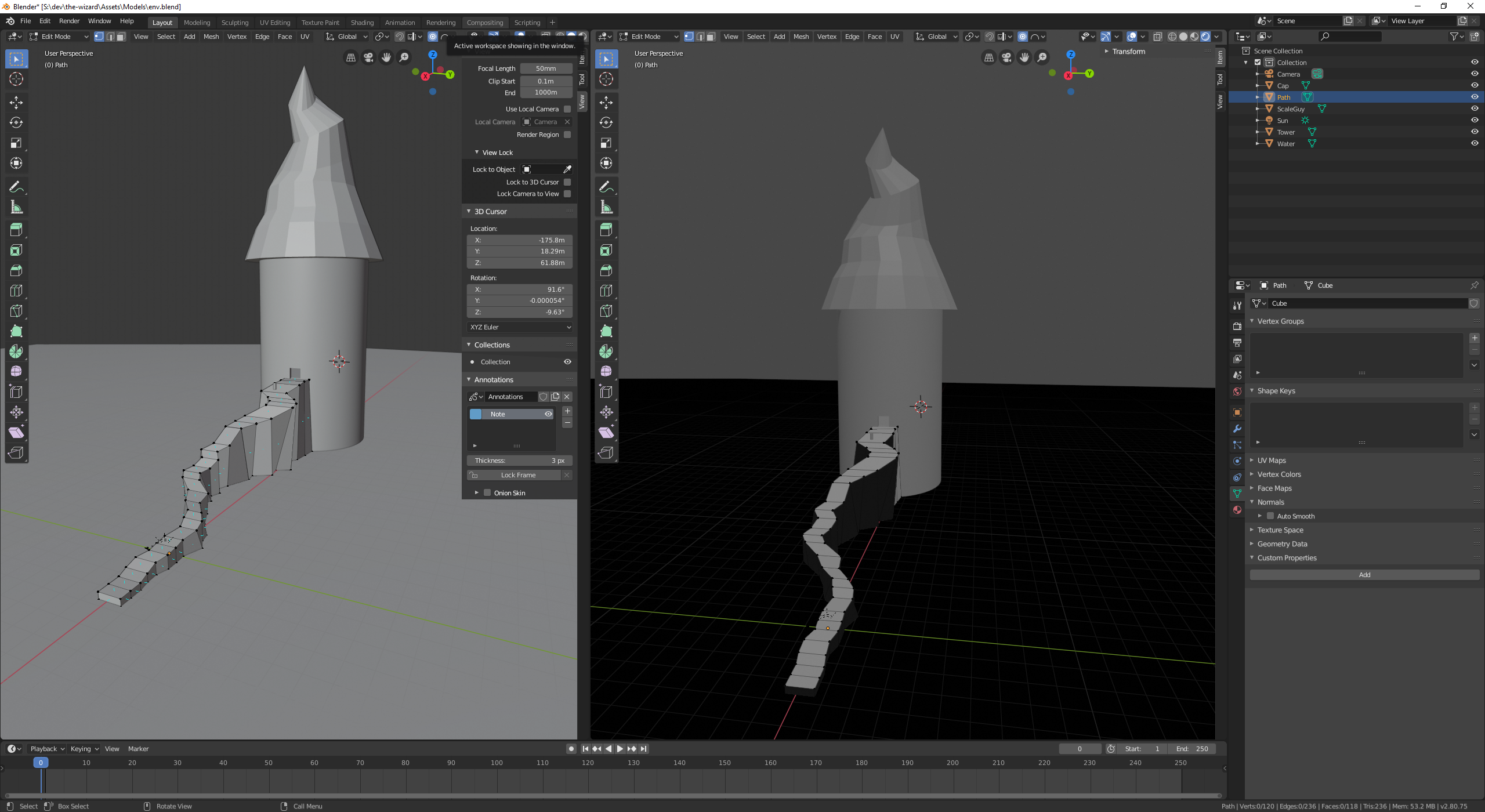This screenshot has width=1485, height=812.
Task: Select the Move tool in left viewport
Action: (16, 103)
